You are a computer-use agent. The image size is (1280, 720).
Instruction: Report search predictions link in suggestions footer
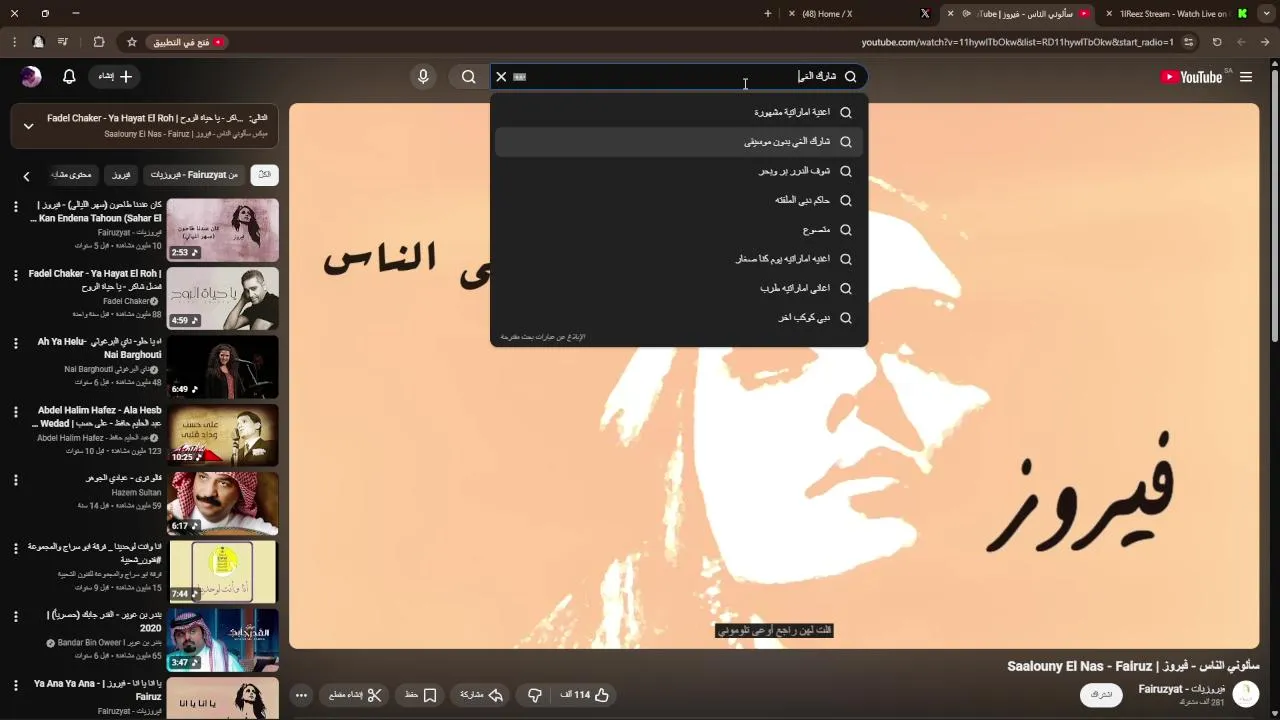click(x=543, y=337)
